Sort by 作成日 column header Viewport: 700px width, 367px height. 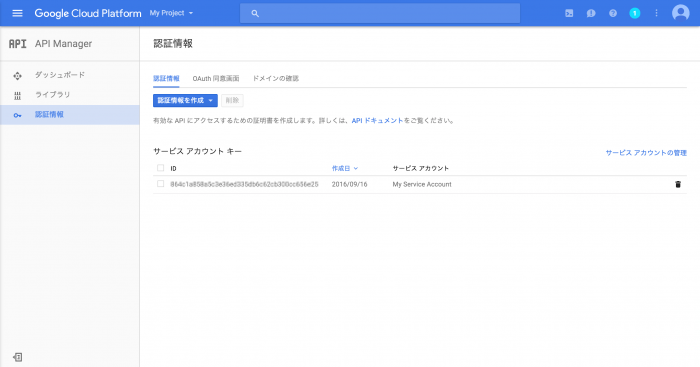(345, 168)
